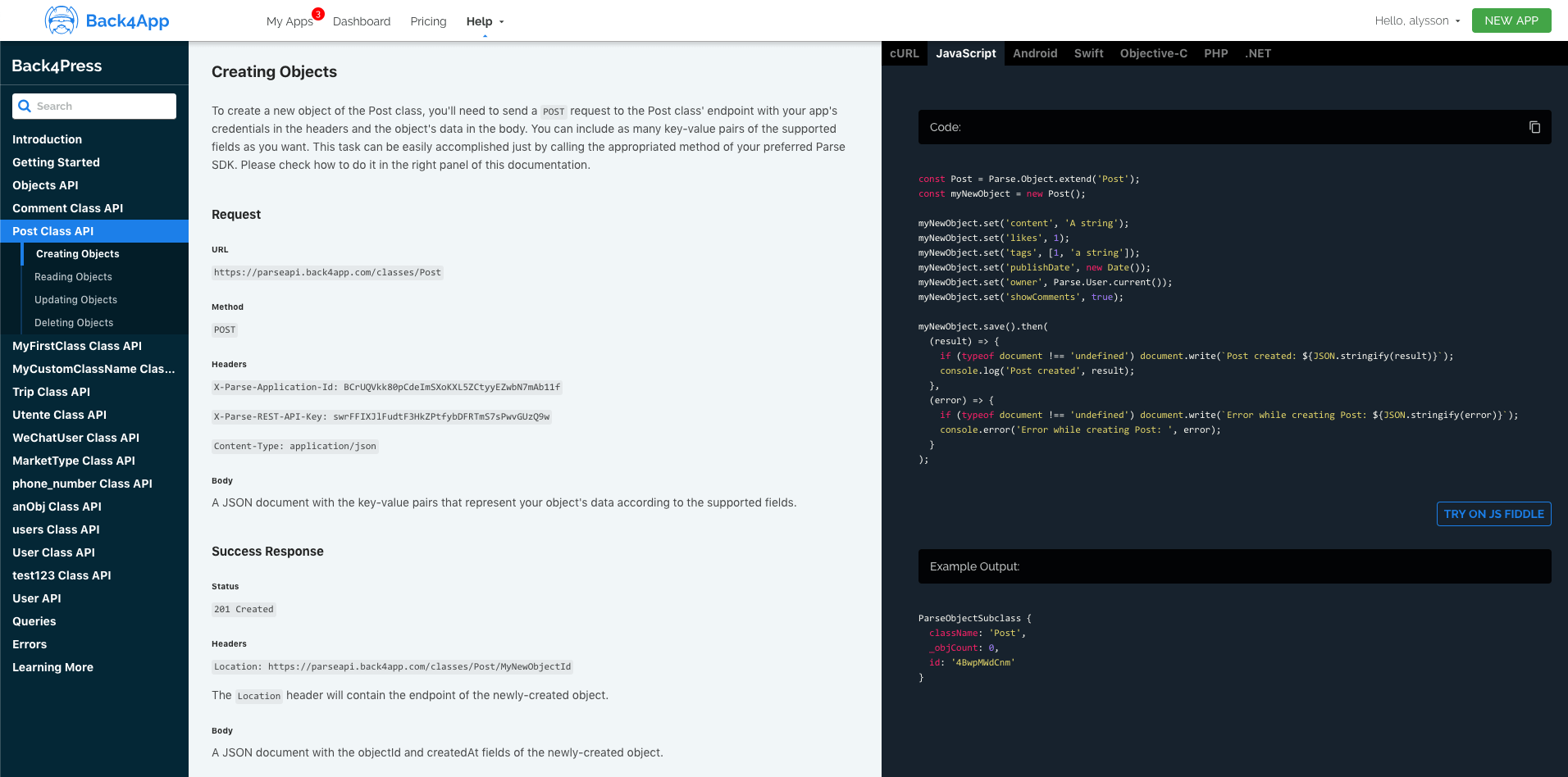Click the X-Parse-Application-Id header value
The width and height of the screenshot is (1568, 777).
386,387
